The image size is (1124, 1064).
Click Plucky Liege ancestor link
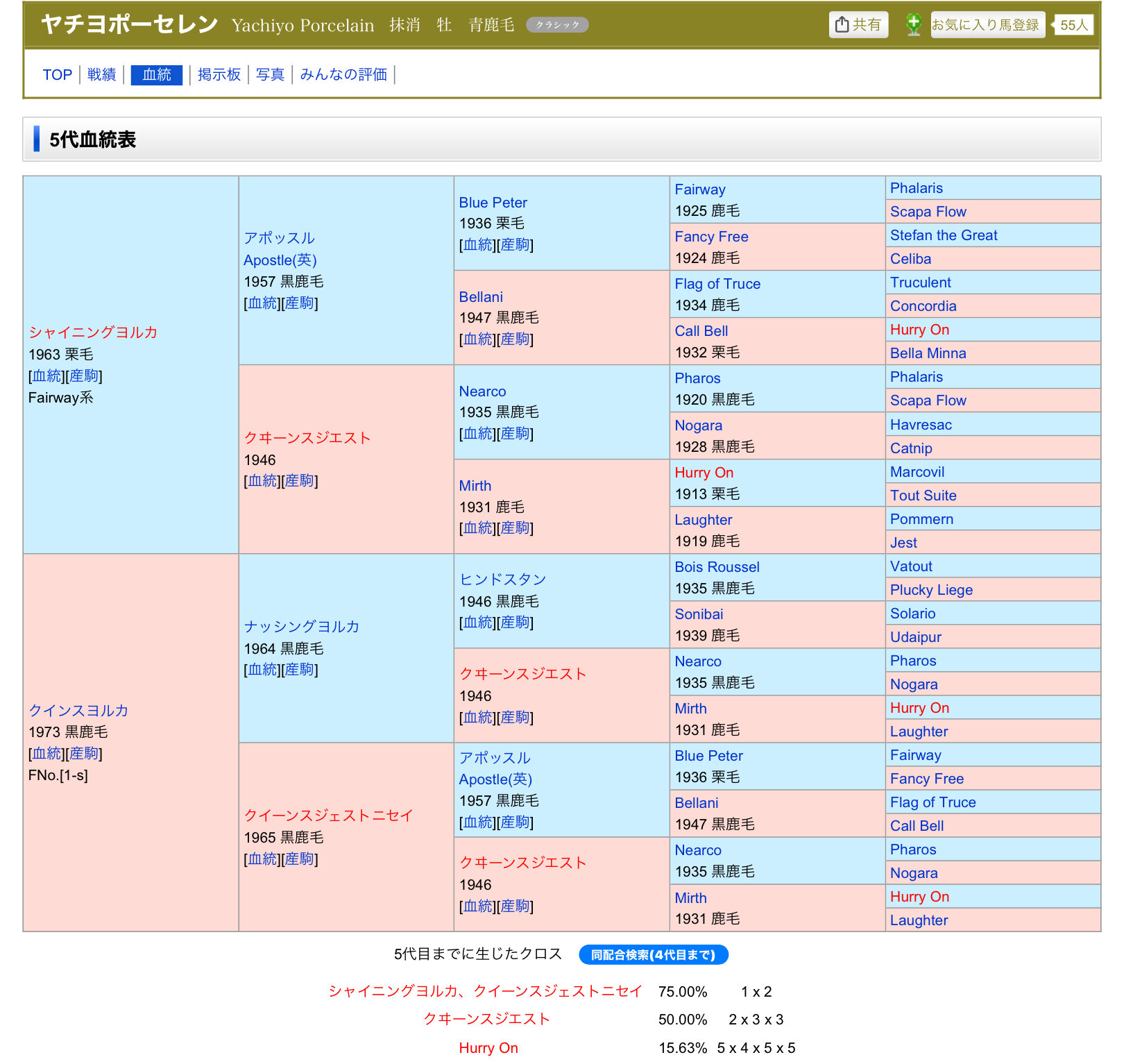(x=931, y=590)
